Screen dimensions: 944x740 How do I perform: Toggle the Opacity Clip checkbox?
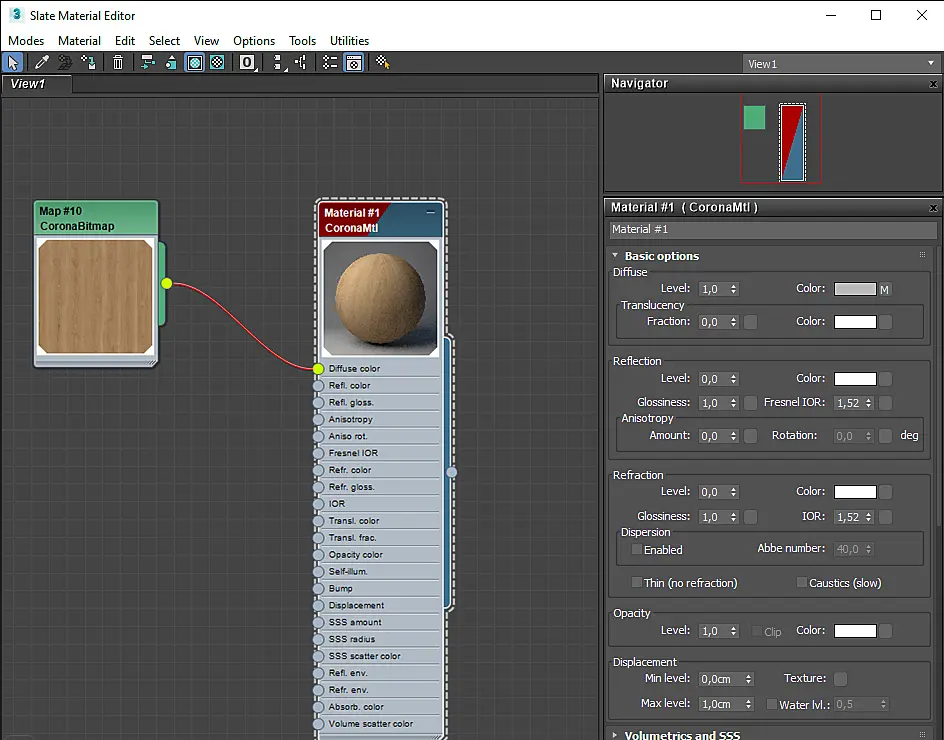757,631
